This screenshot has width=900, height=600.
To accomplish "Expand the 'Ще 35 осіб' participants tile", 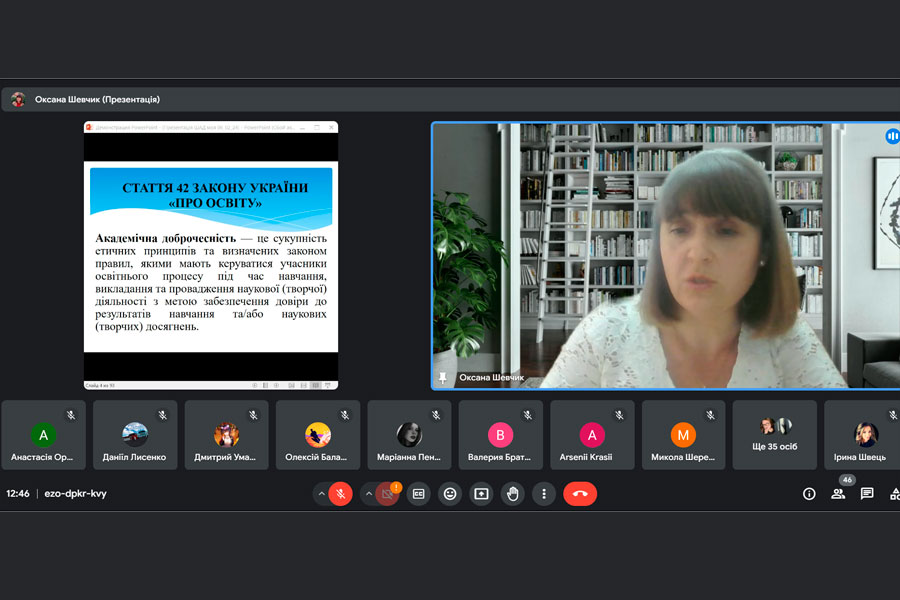I will 775,435.
